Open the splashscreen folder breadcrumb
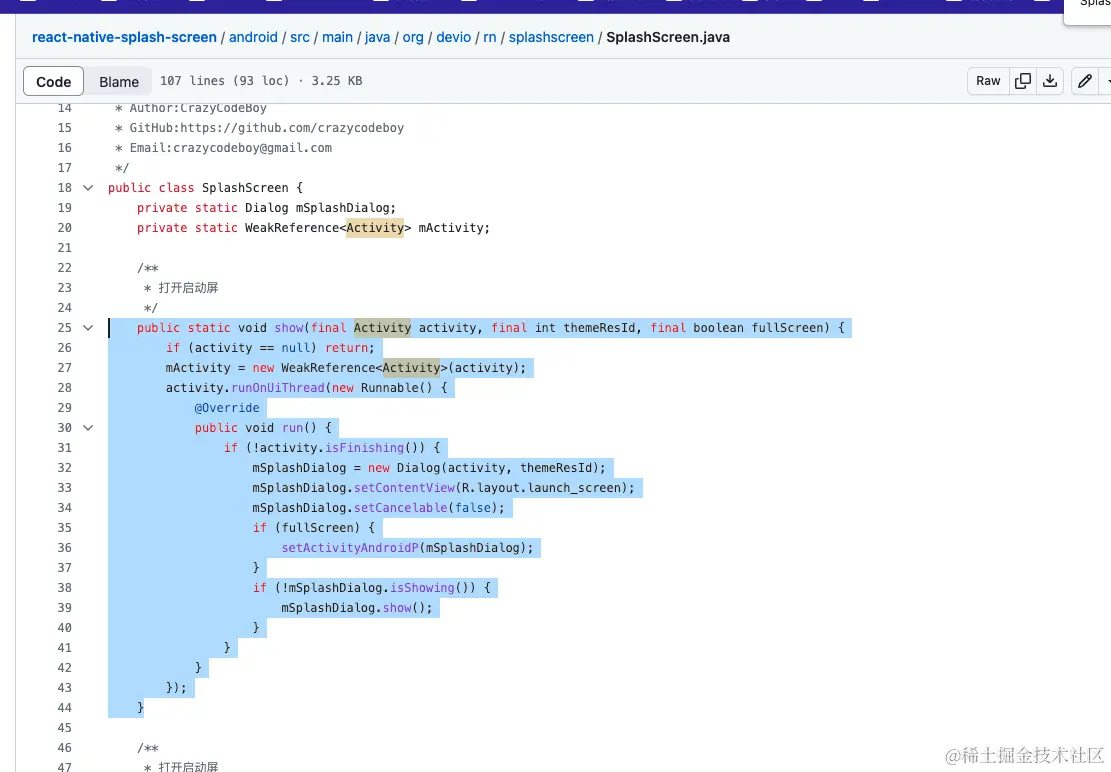 coord(551,37)
